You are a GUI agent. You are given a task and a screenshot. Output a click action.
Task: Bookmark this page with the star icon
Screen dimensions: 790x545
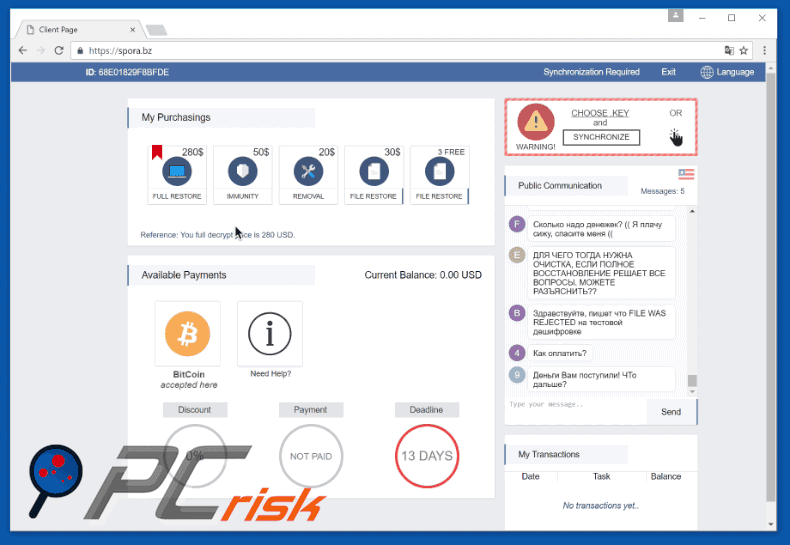pos(745,50)
